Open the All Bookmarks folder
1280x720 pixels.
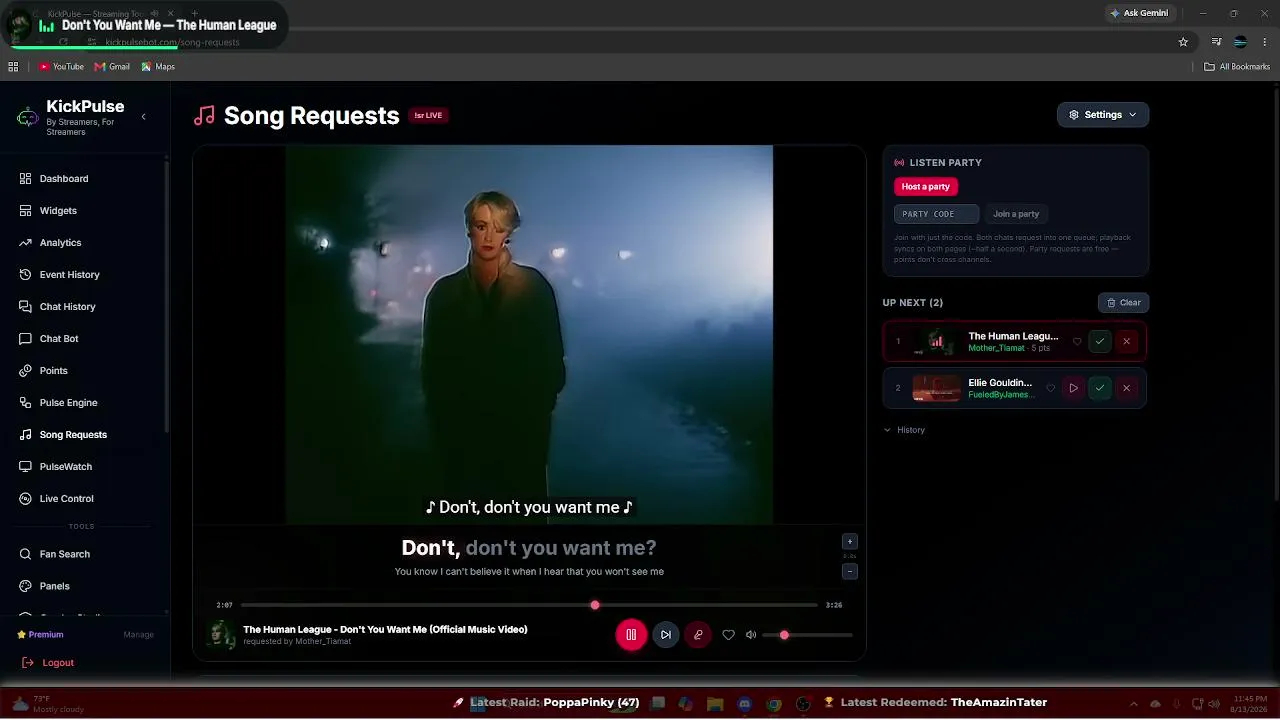[1237, 67]
